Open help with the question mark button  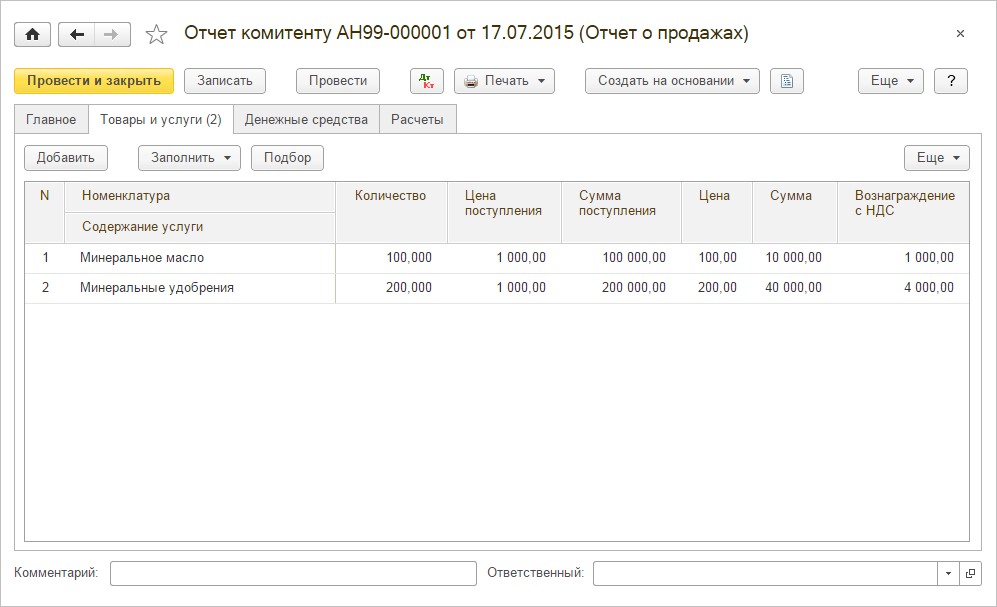tap(951, 81)
